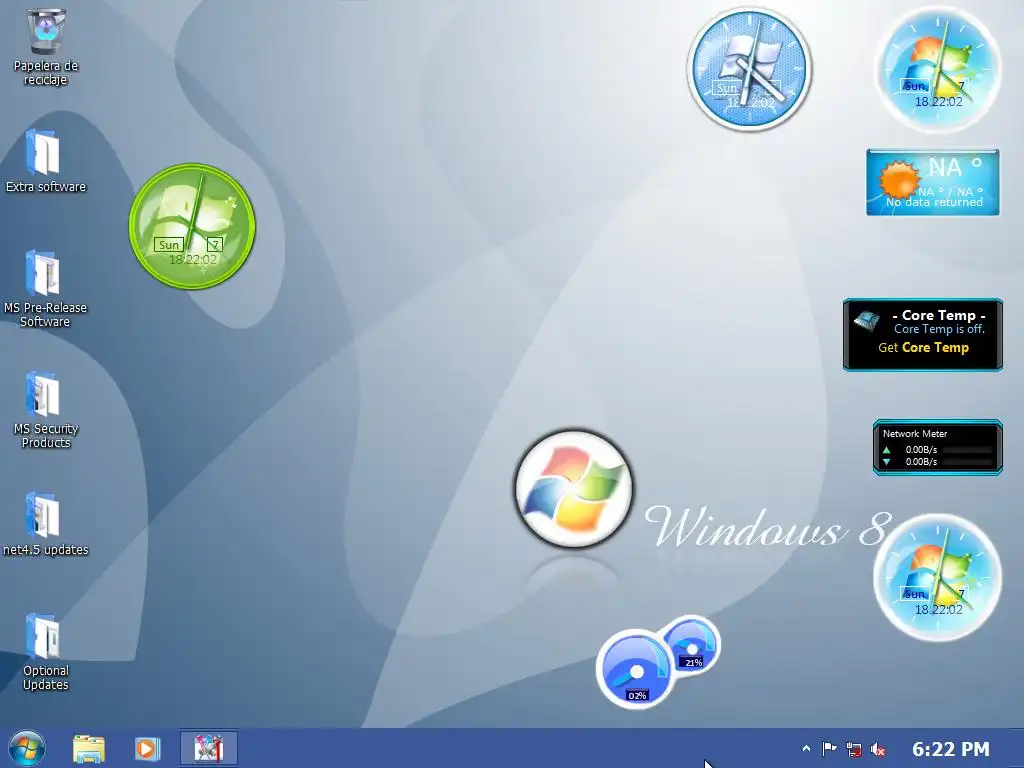Click the taskbar clock showing 6:22 PM

[950, 748]
